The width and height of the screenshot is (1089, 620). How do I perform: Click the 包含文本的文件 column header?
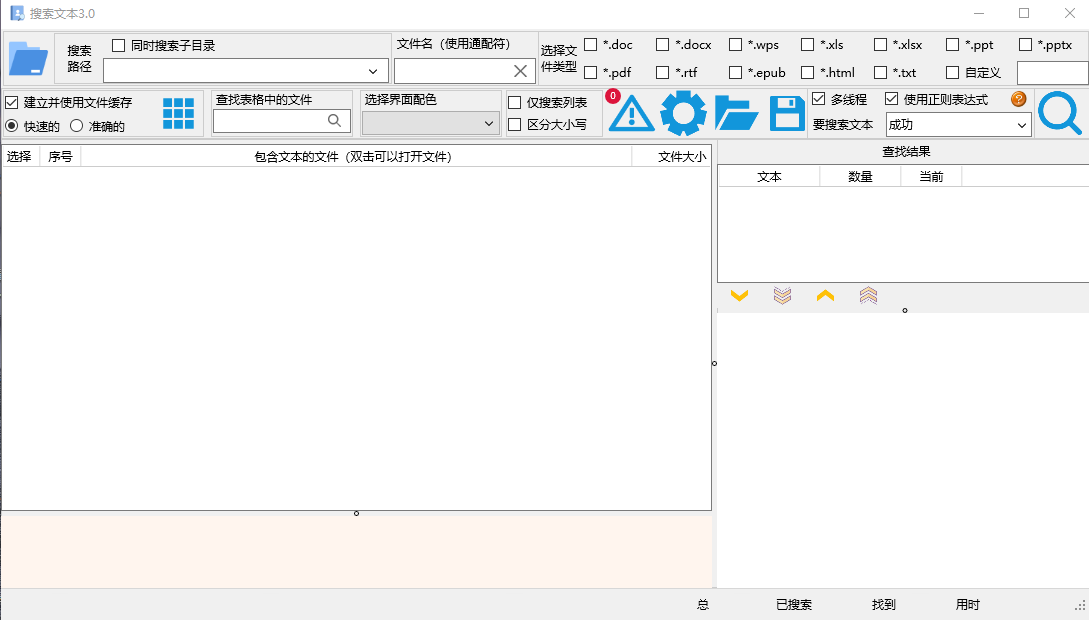356,157
